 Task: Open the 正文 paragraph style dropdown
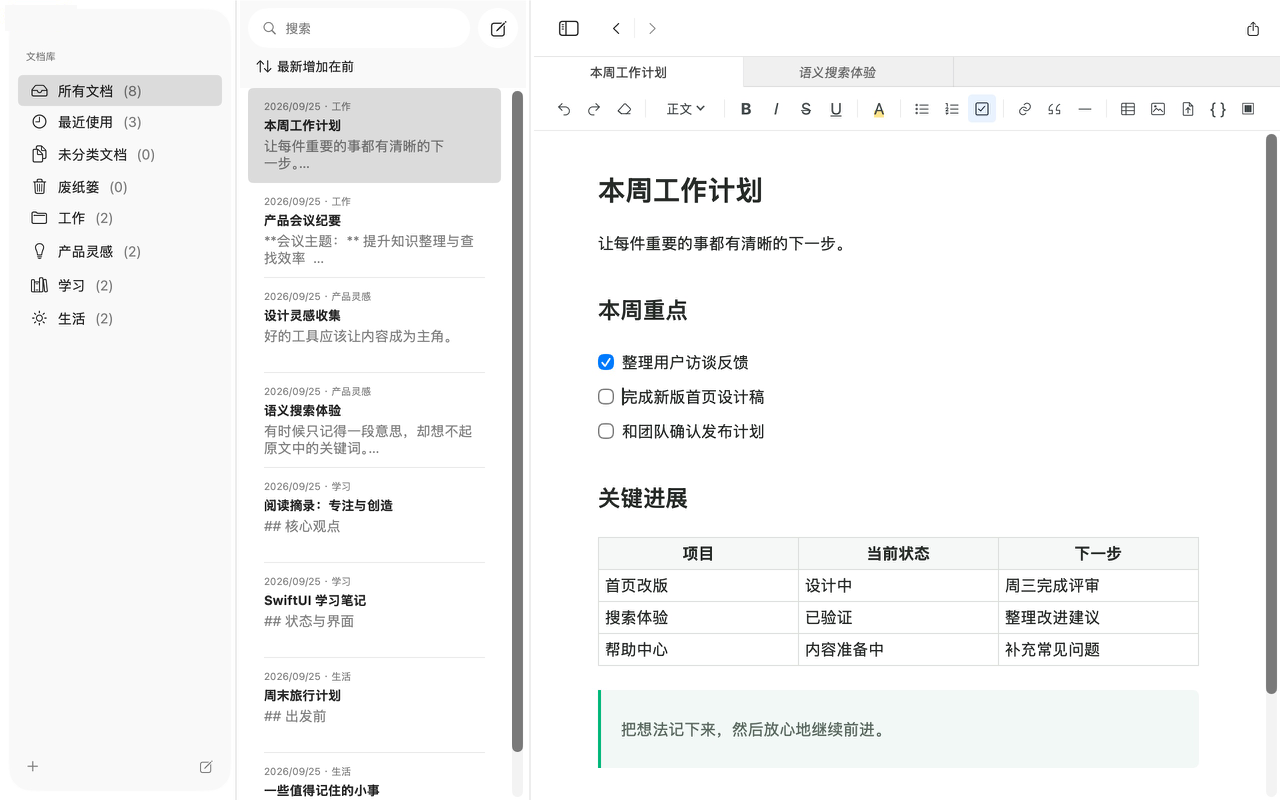tap(686, 109)
